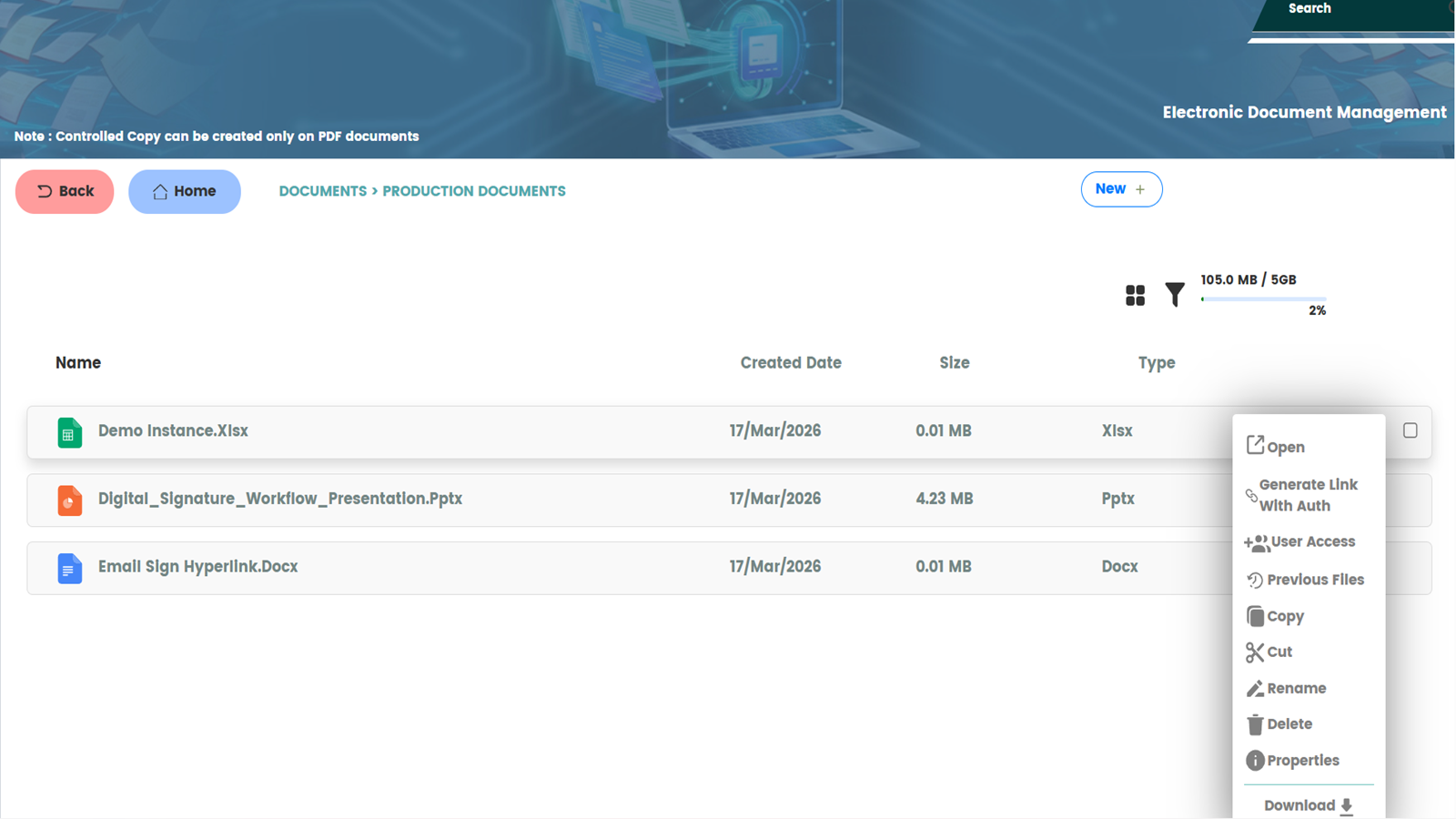Click the orange Pptx file icon
The image size is (1456, 819).
[x=69, y=500]
